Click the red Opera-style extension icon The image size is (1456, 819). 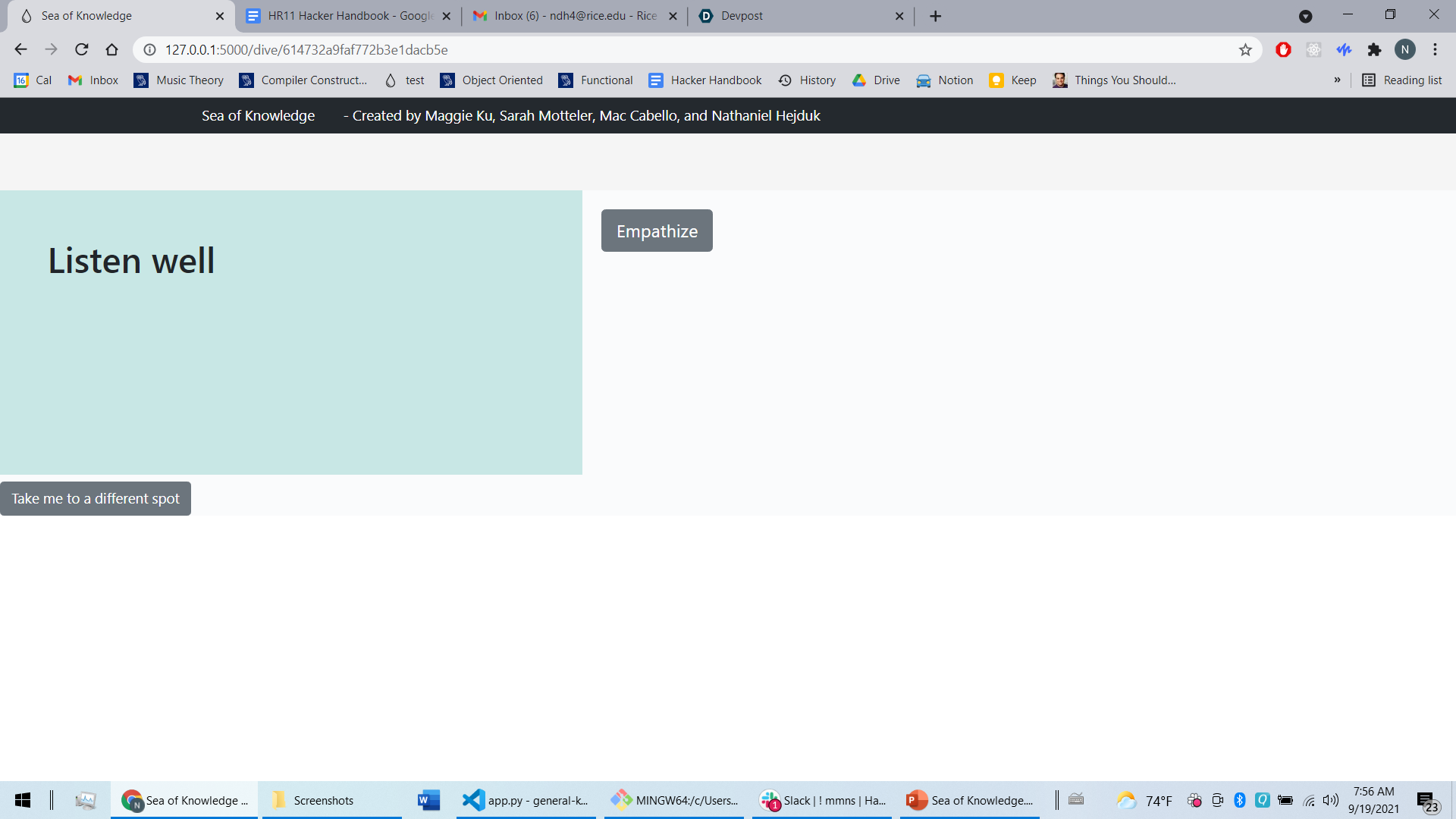click(1283, 50)
